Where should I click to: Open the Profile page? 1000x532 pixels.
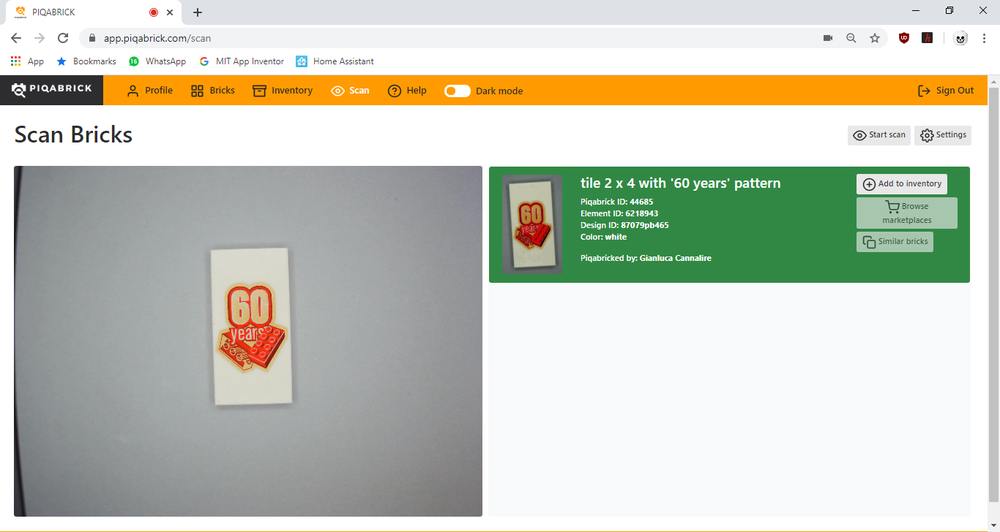[x=150, y=91]
